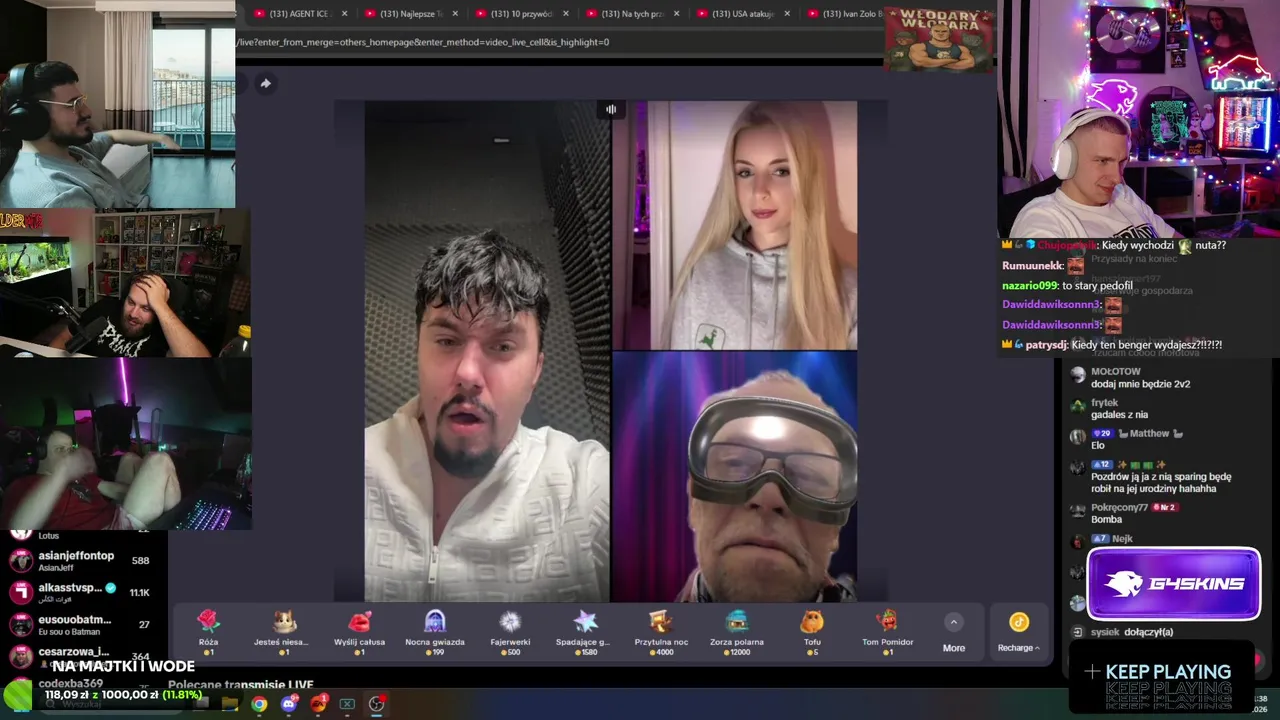This screenshot has width=1280, height=720.
Task: Open the red notification-badge app on taskbar
Action: [x=318, y=704]
